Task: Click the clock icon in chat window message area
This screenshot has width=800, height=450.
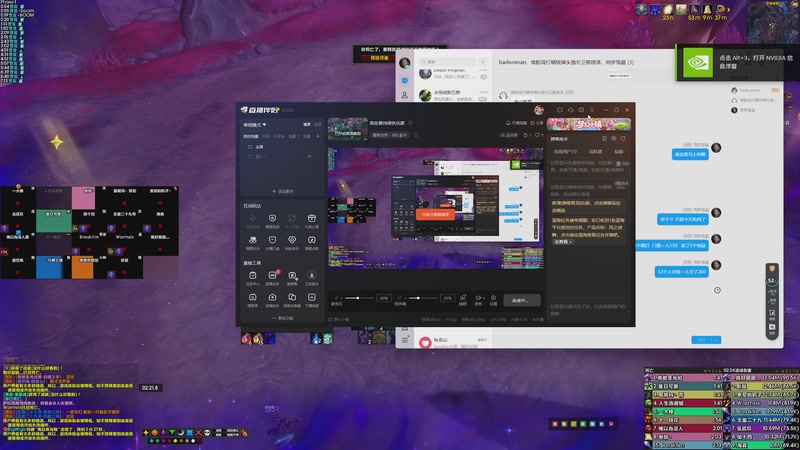Action: click(x=717, y=290)
